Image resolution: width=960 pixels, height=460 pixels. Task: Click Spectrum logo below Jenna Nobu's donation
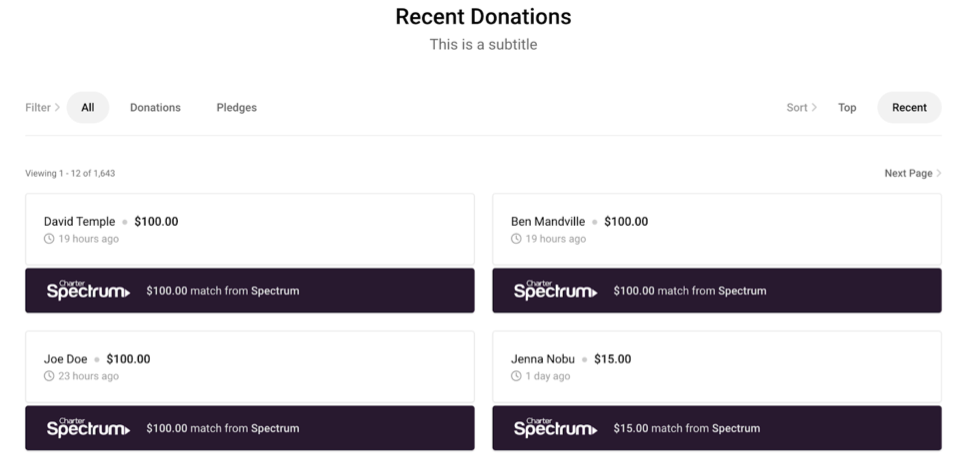point(555,428)
